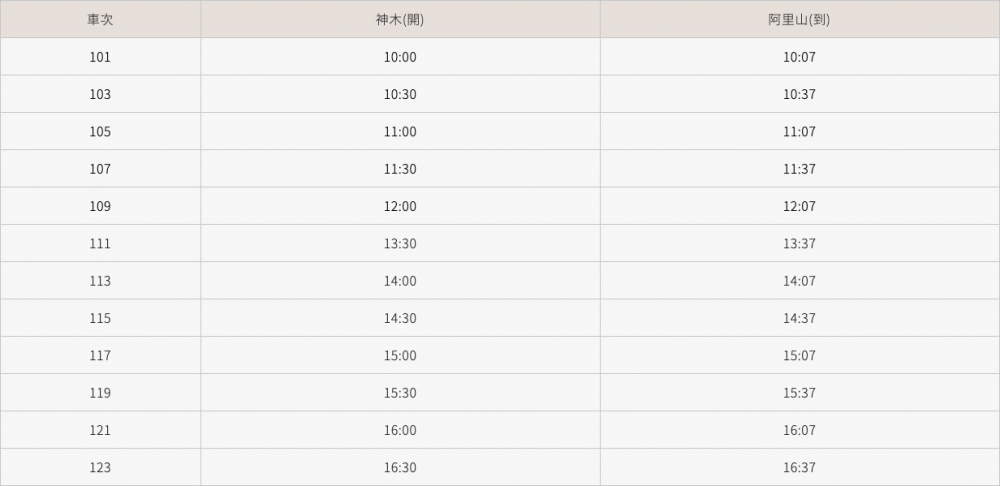
Task: Select train number 109 cell
Action: 100,206
